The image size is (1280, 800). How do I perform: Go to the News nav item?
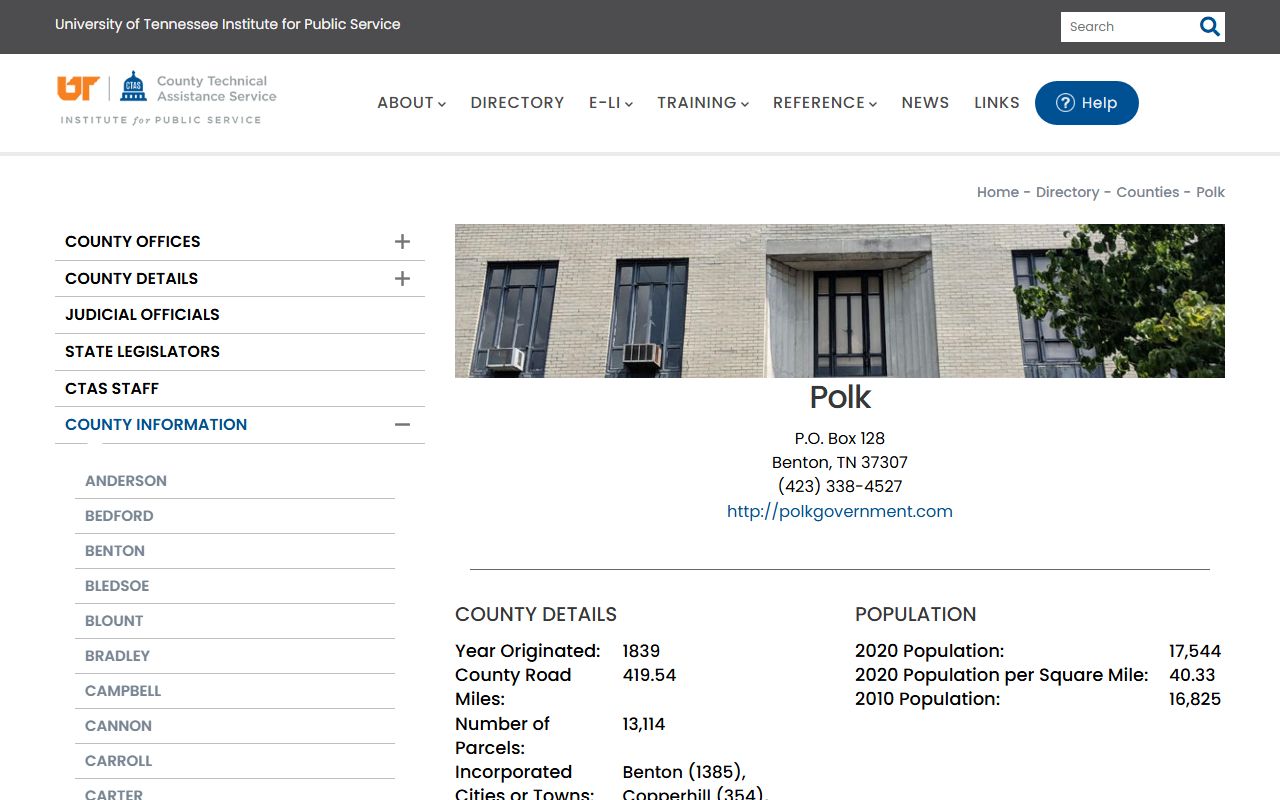point(925,103)
